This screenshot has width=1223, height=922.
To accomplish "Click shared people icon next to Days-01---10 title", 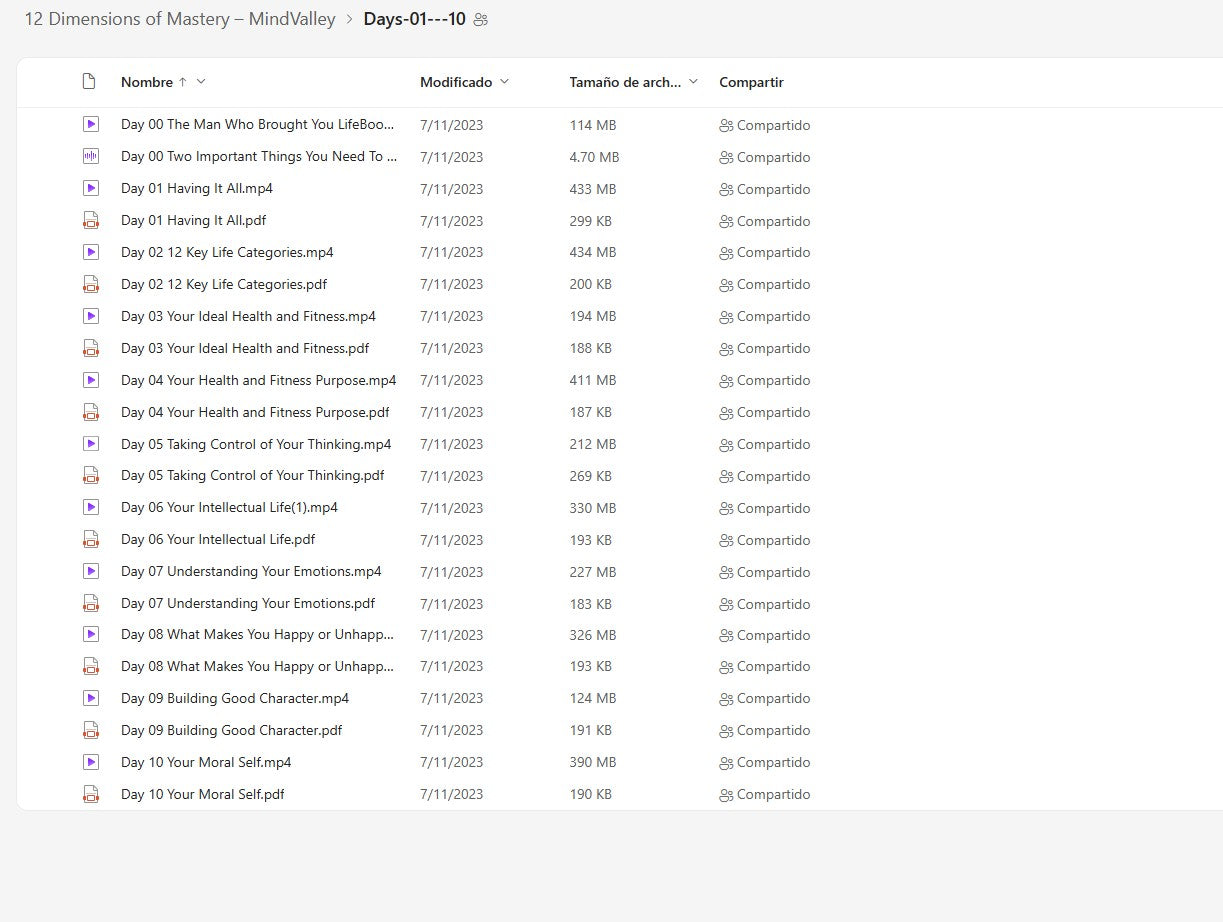I will click(x=481, y=20).
